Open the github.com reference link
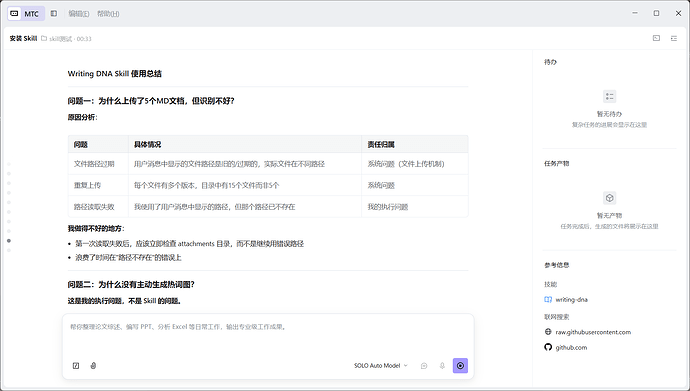This screenshot has width=690, height=391. (x=566, y=347)
